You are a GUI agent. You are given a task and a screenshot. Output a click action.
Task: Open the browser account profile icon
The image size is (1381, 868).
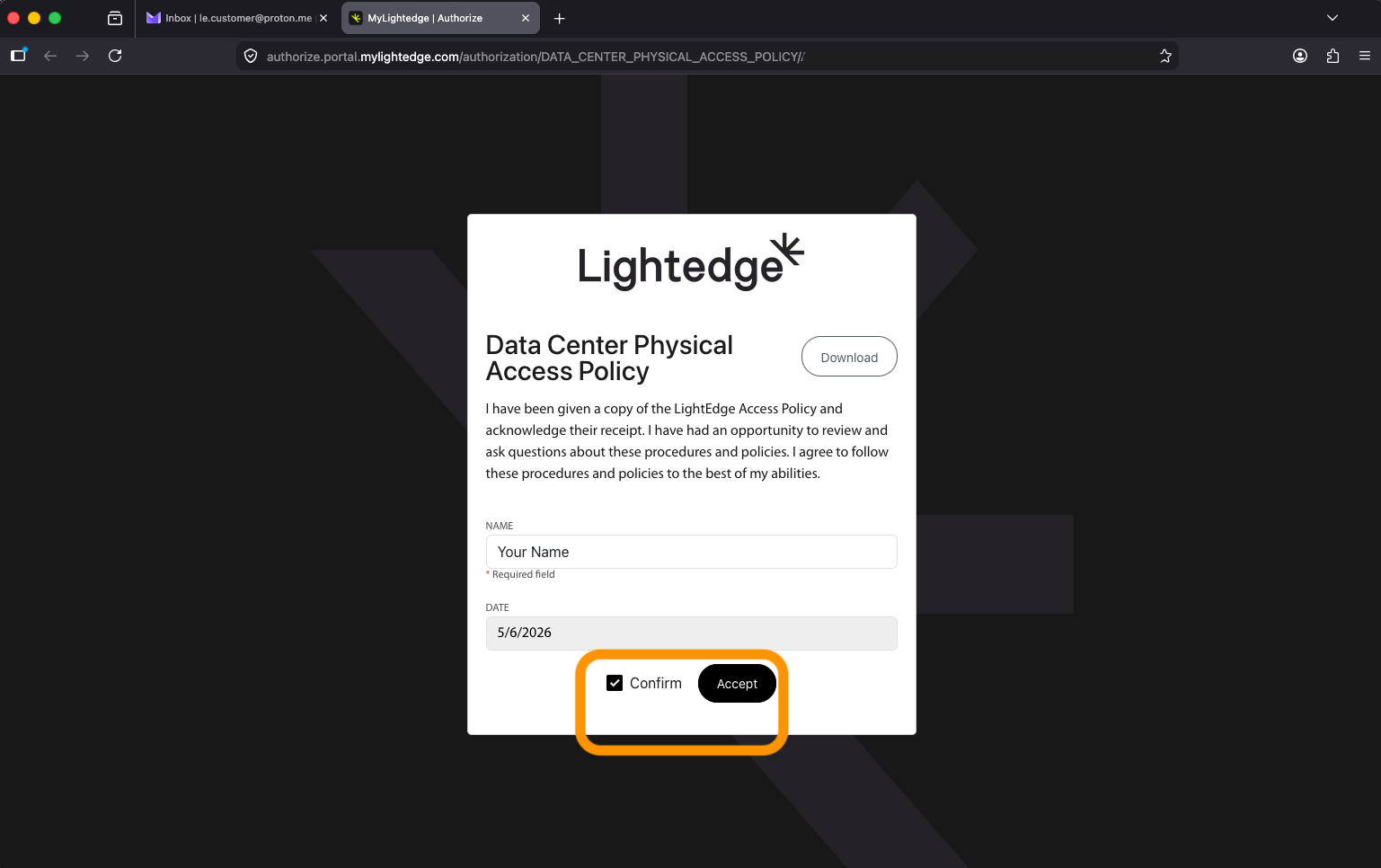click(1300, 56)
